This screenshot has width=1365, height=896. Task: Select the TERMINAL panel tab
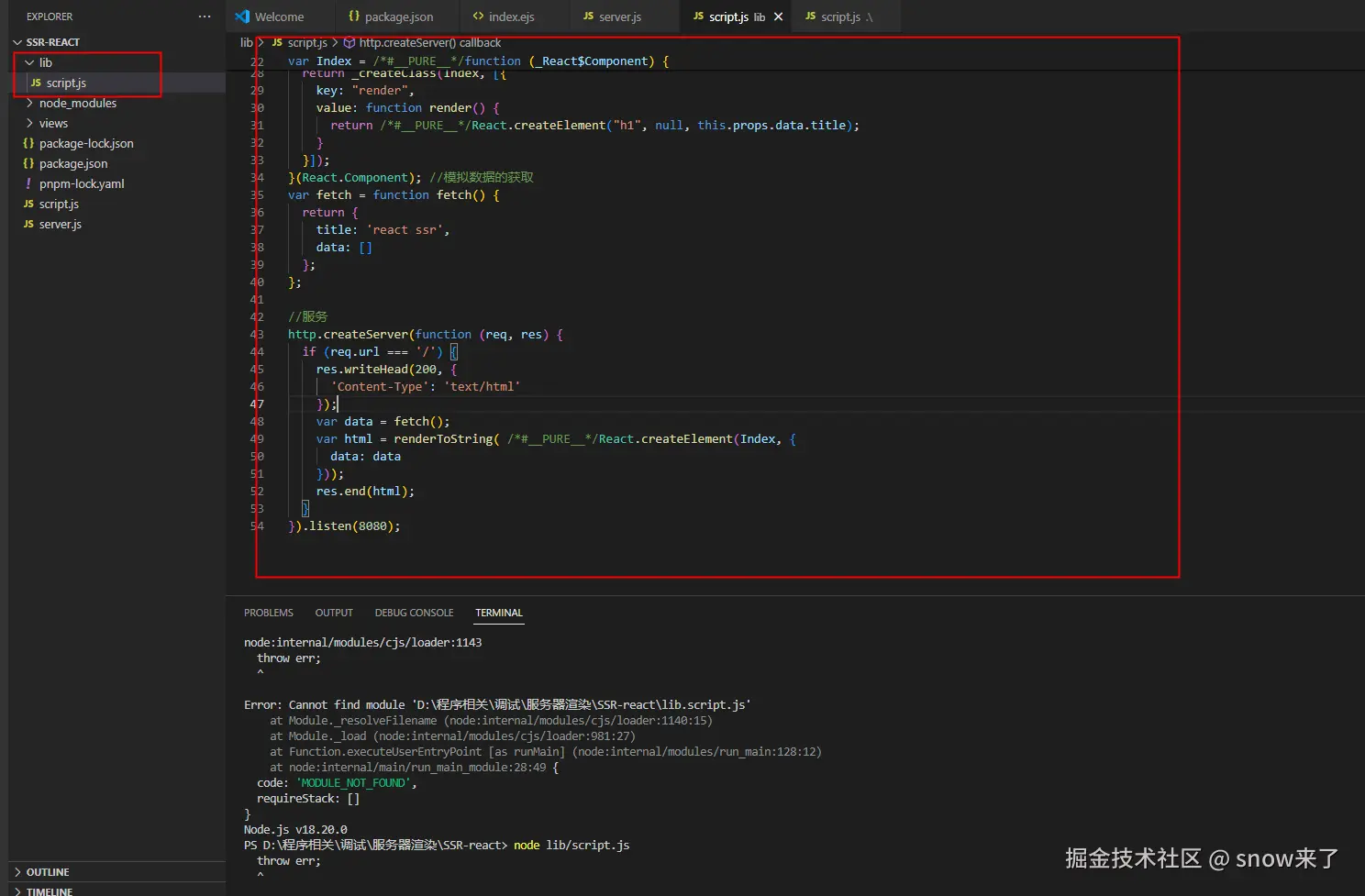click(499, 613)
